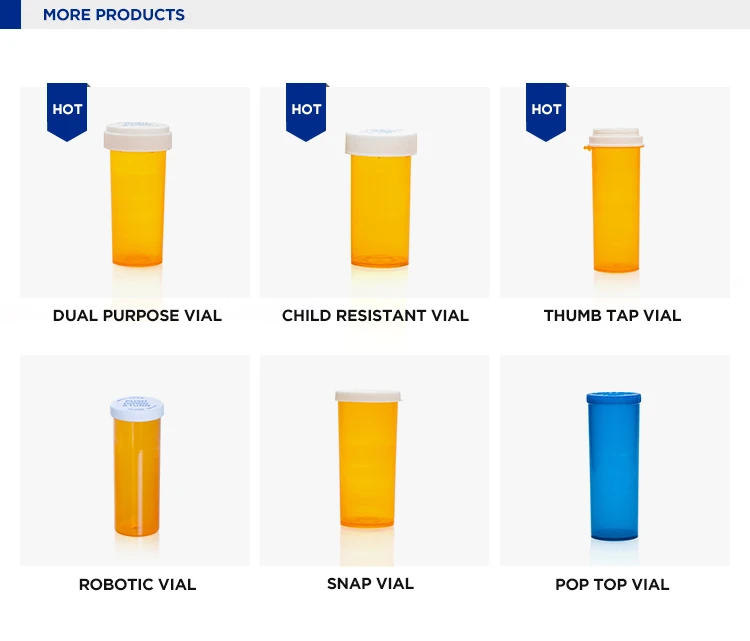Click the THUMB TAP VIAL title link
Screen dimensions: 750x641
612,316
